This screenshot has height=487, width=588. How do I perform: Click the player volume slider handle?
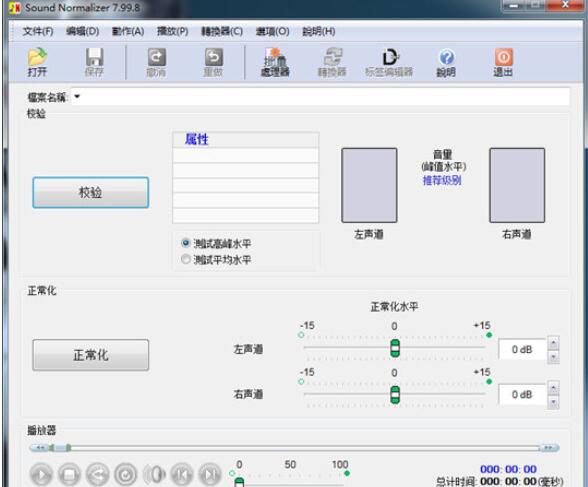tap(239, 482)
